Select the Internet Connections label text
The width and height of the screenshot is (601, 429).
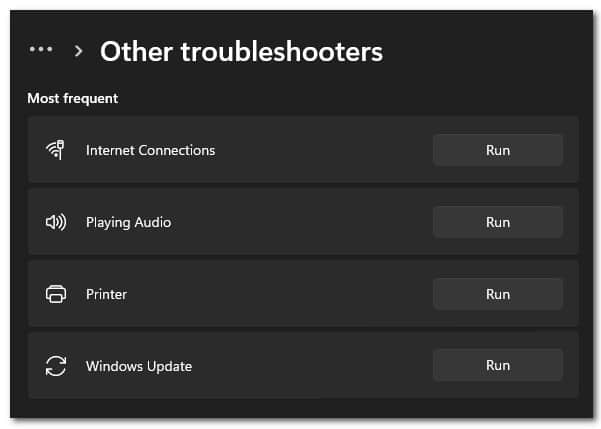pyautogui.click(x=150, y=150)
